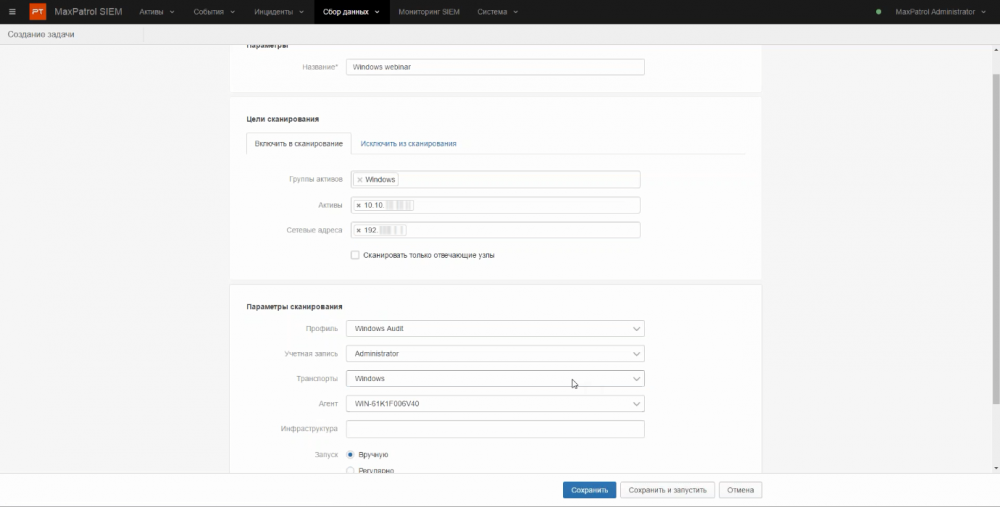Select the Вручную launch radio option

[350, 455]
